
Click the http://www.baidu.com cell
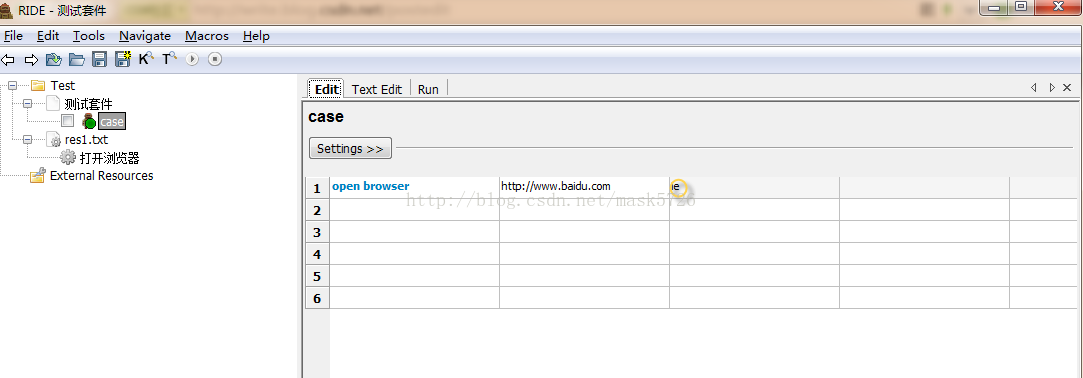pos(584,187)
